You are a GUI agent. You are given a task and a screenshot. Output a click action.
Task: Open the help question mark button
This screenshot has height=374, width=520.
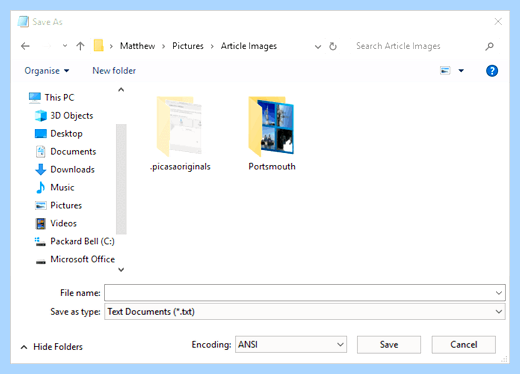(x=492, y=71)
